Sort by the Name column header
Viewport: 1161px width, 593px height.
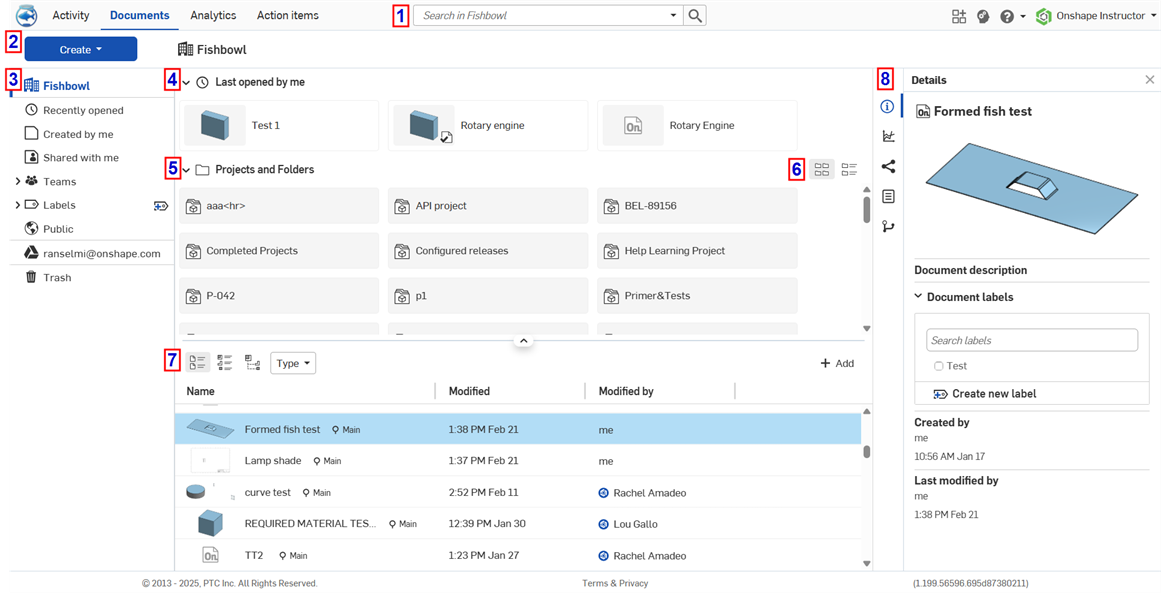[x=201, y=391]
